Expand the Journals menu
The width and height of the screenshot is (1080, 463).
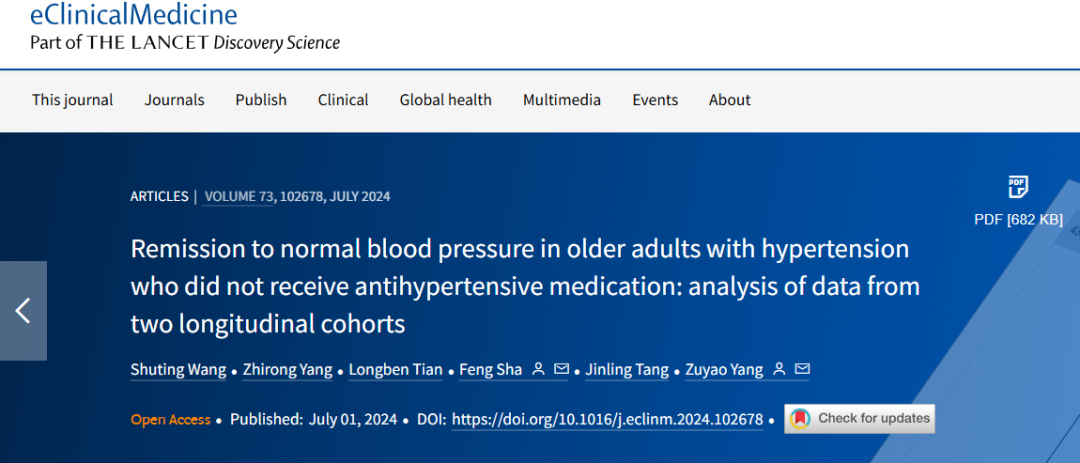174,100
